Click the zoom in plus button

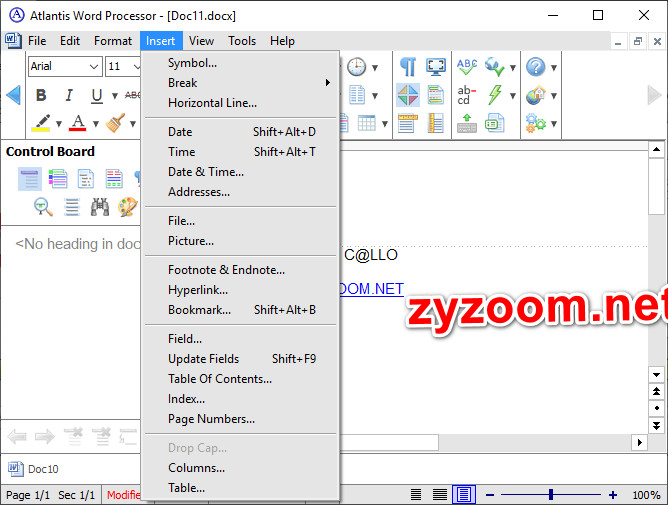613,495
